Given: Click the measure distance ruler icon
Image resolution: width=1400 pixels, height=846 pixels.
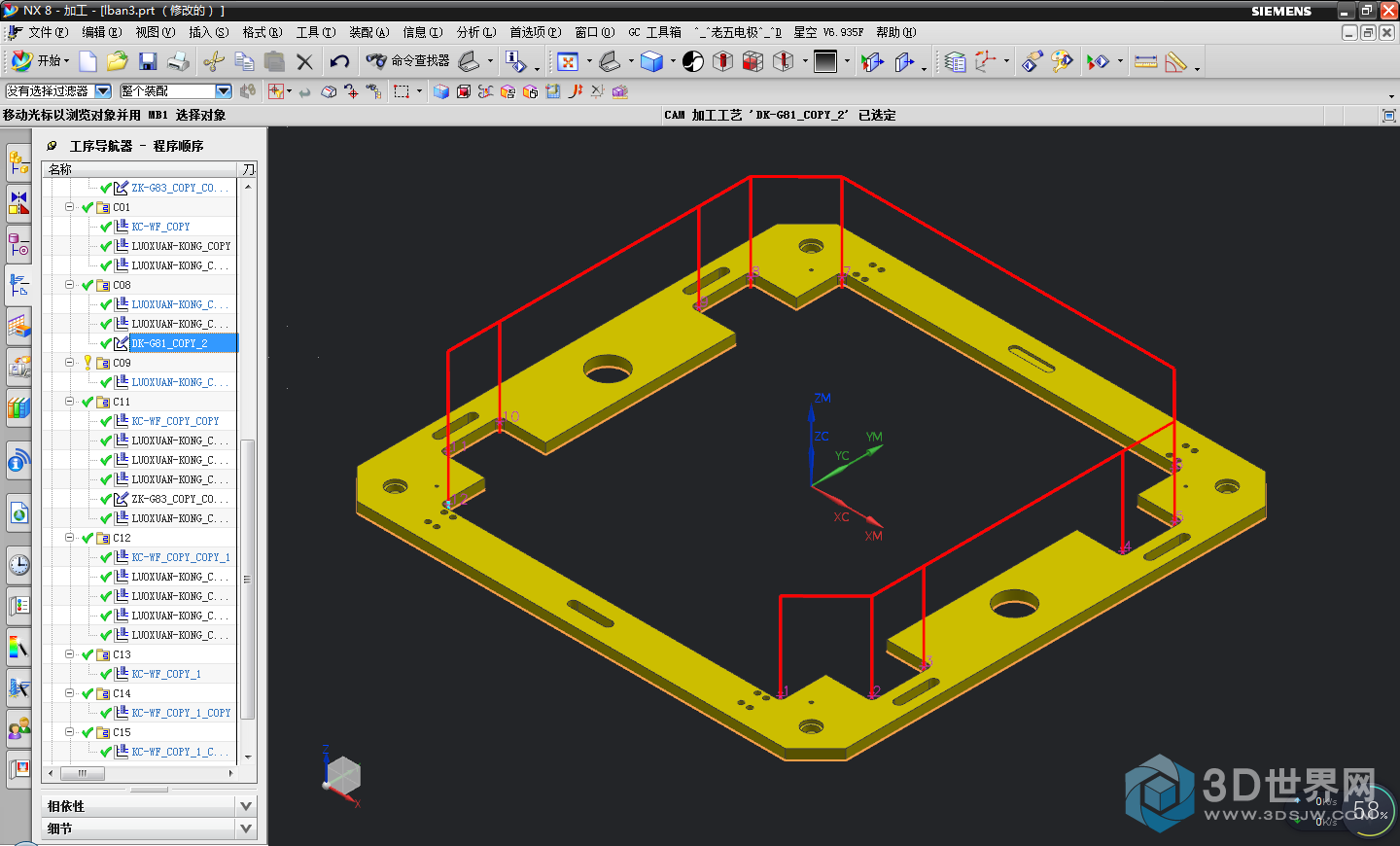Looking at the screenshot, I should coord(1145,61).
